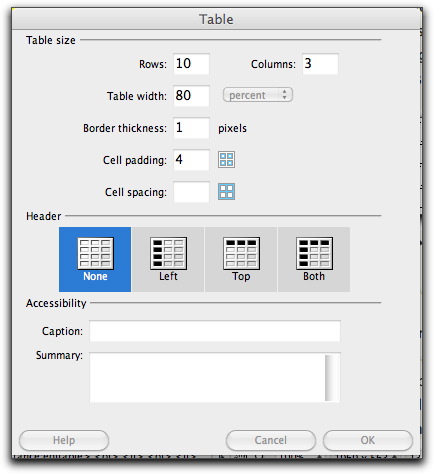Click the cell spacing illustration icon

(226, 192)
